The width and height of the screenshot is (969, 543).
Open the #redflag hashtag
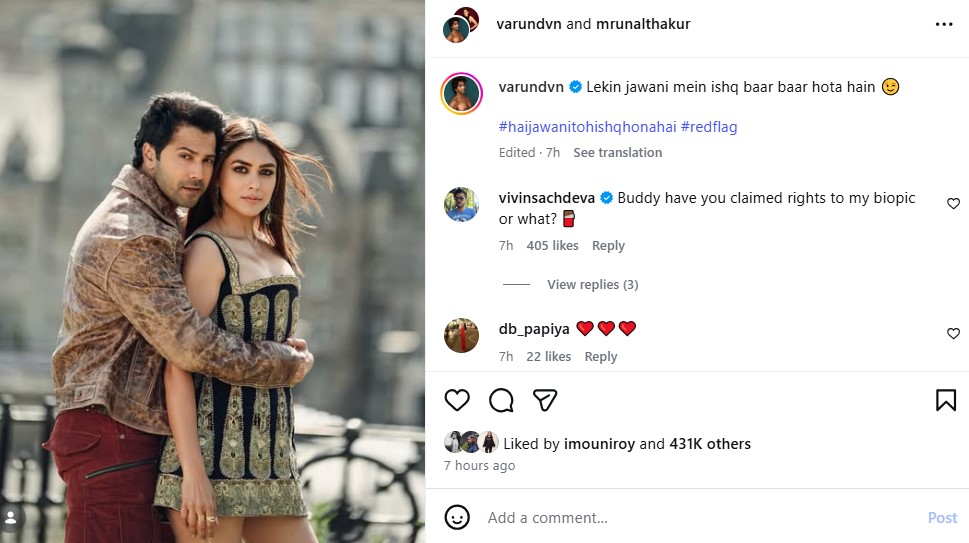(709, 127)
